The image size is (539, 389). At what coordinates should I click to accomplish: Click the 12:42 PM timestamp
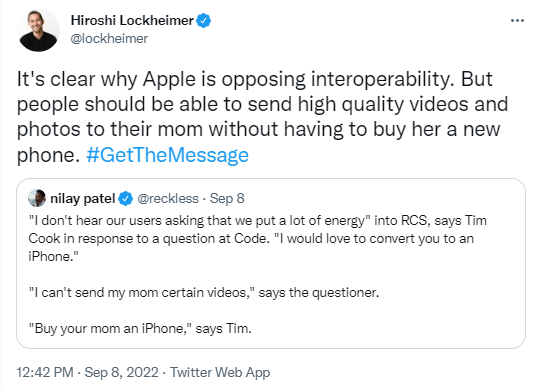pyautogui.click(x=45, y=372)
